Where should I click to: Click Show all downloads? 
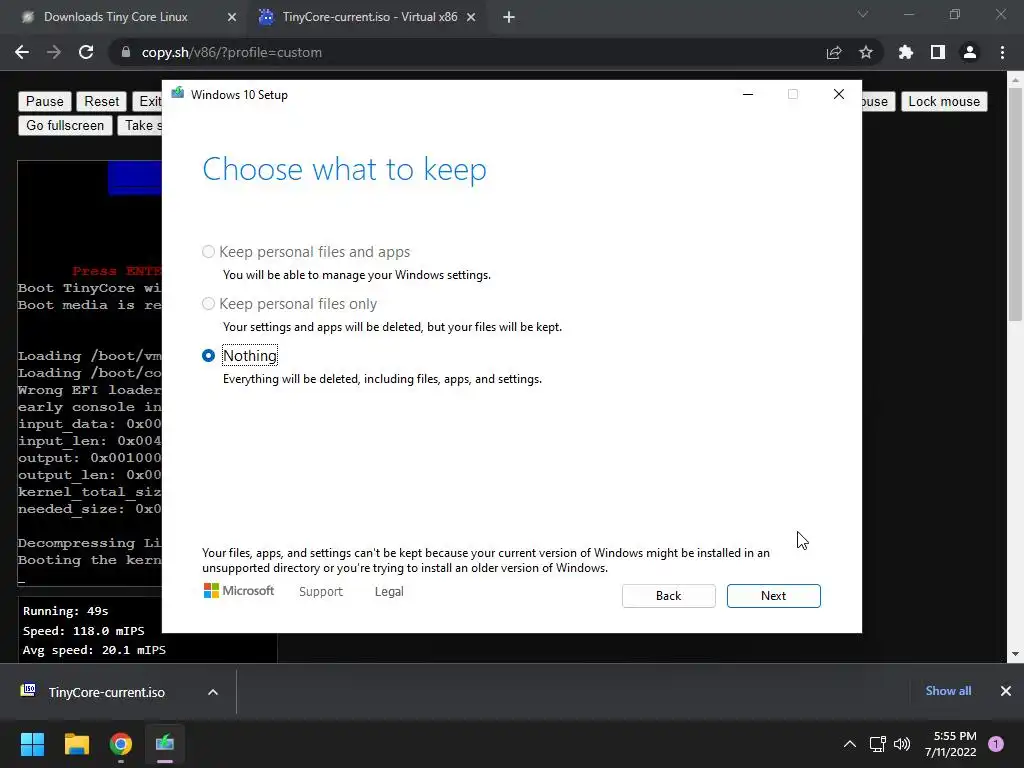tap(948, 691)
